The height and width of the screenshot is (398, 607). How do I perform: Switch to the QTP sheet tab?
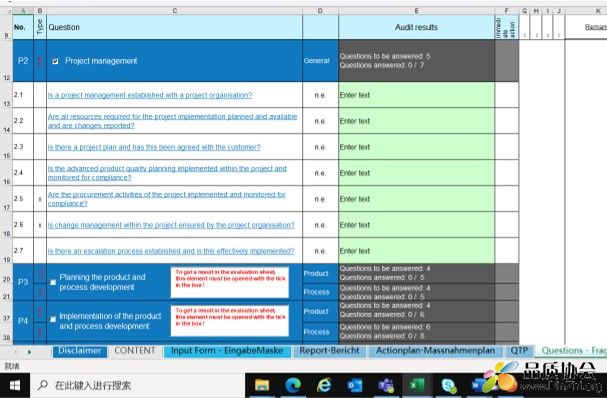(519, 351)
